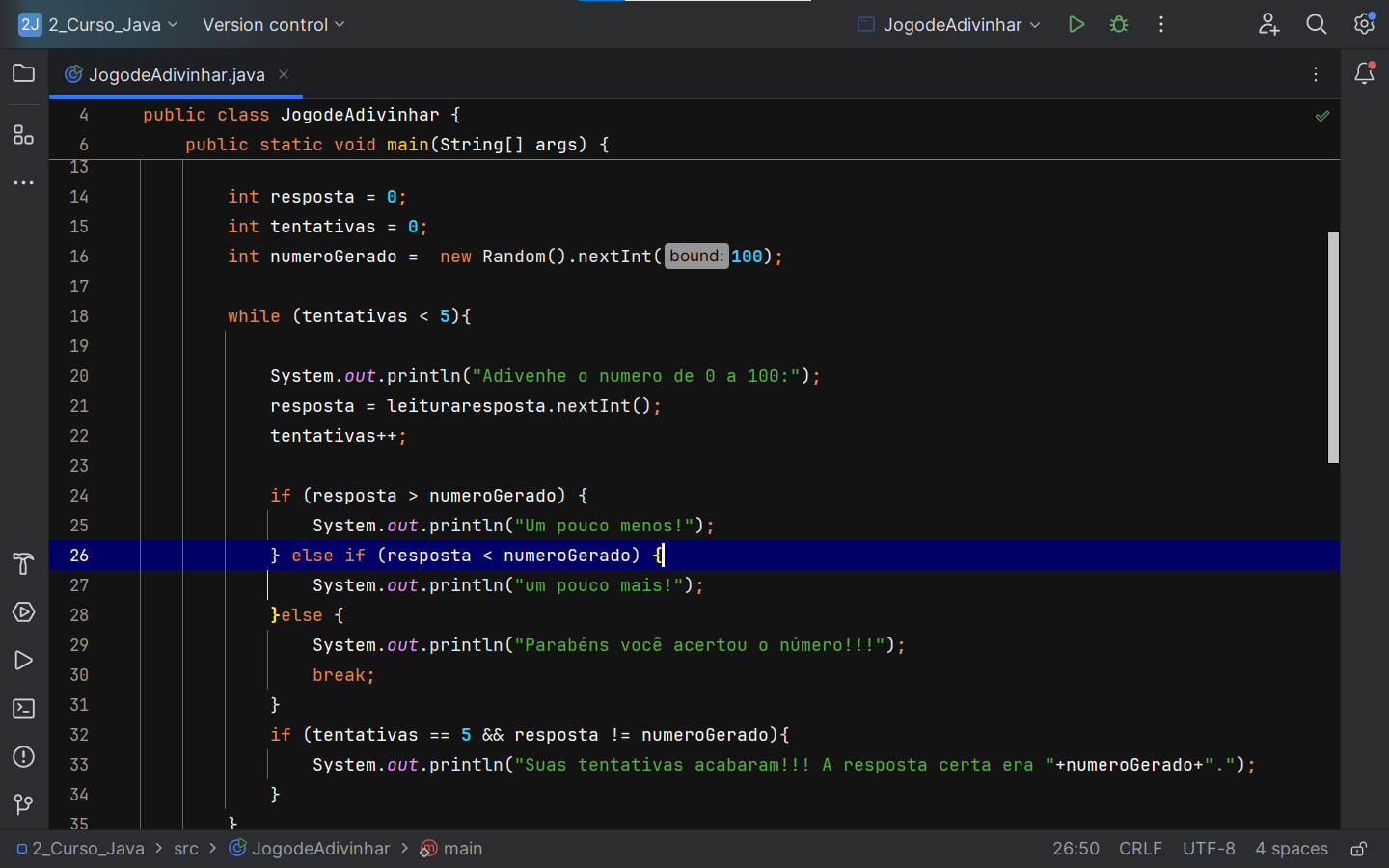Toggle read-only lock in status bar
This screenshot has width=1389, height=868.
pos(1359,849)
